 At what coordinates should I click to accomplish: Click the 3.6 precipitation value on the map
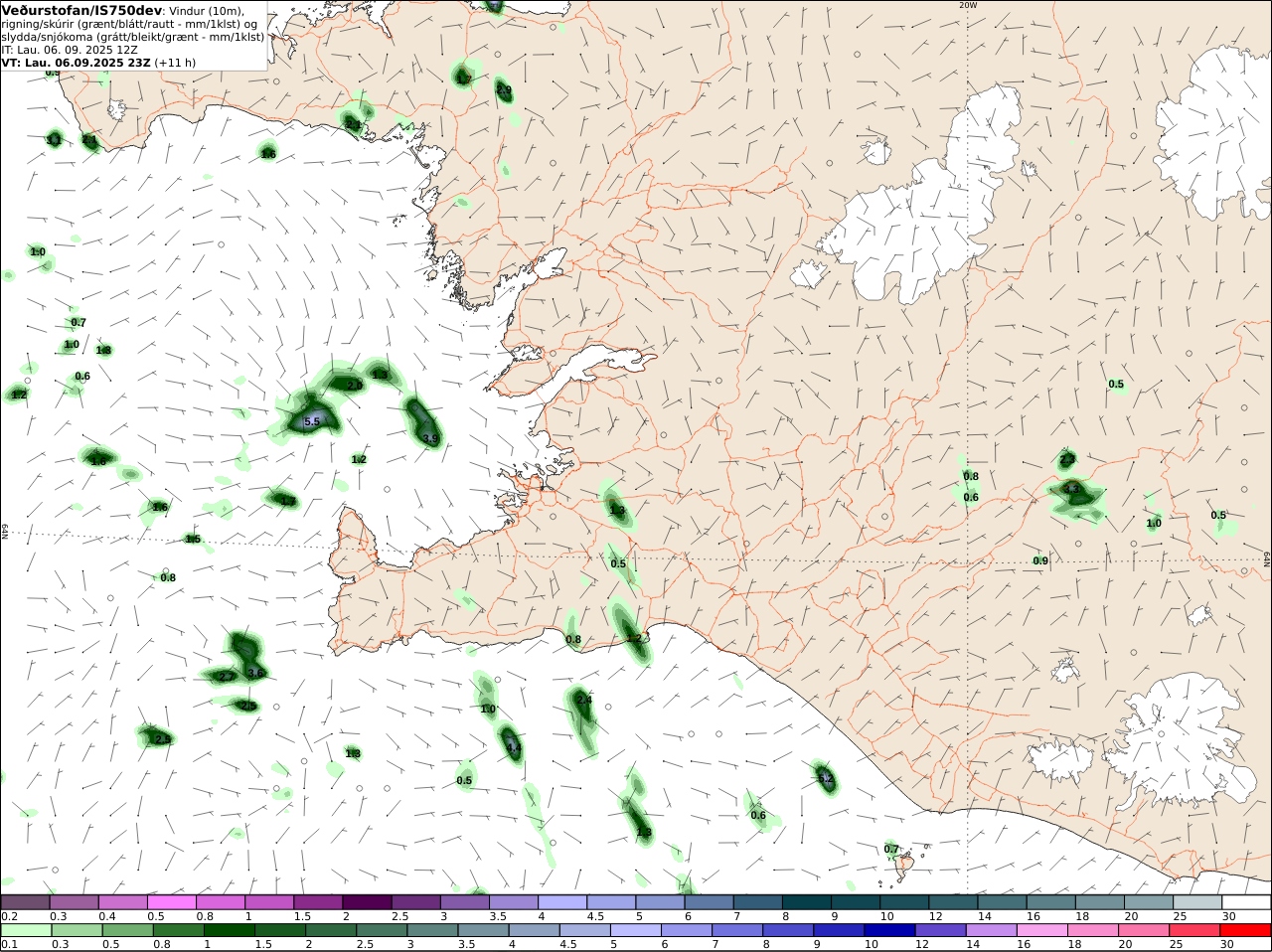(x=255, y=673)
